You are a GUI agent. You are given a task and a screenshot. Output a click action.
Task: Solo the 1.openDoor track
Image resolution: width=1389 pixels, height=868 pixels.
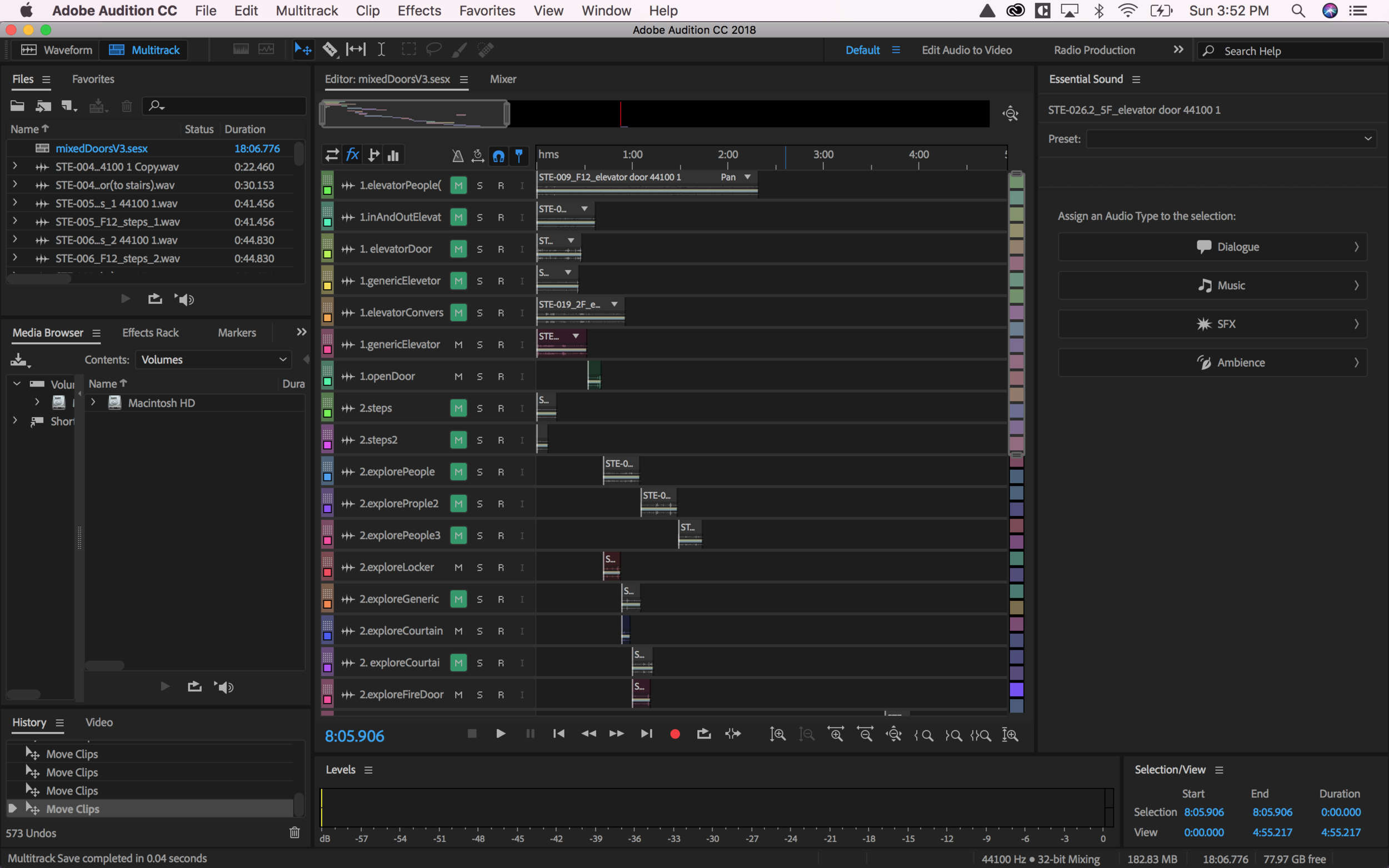coord(479,377)
